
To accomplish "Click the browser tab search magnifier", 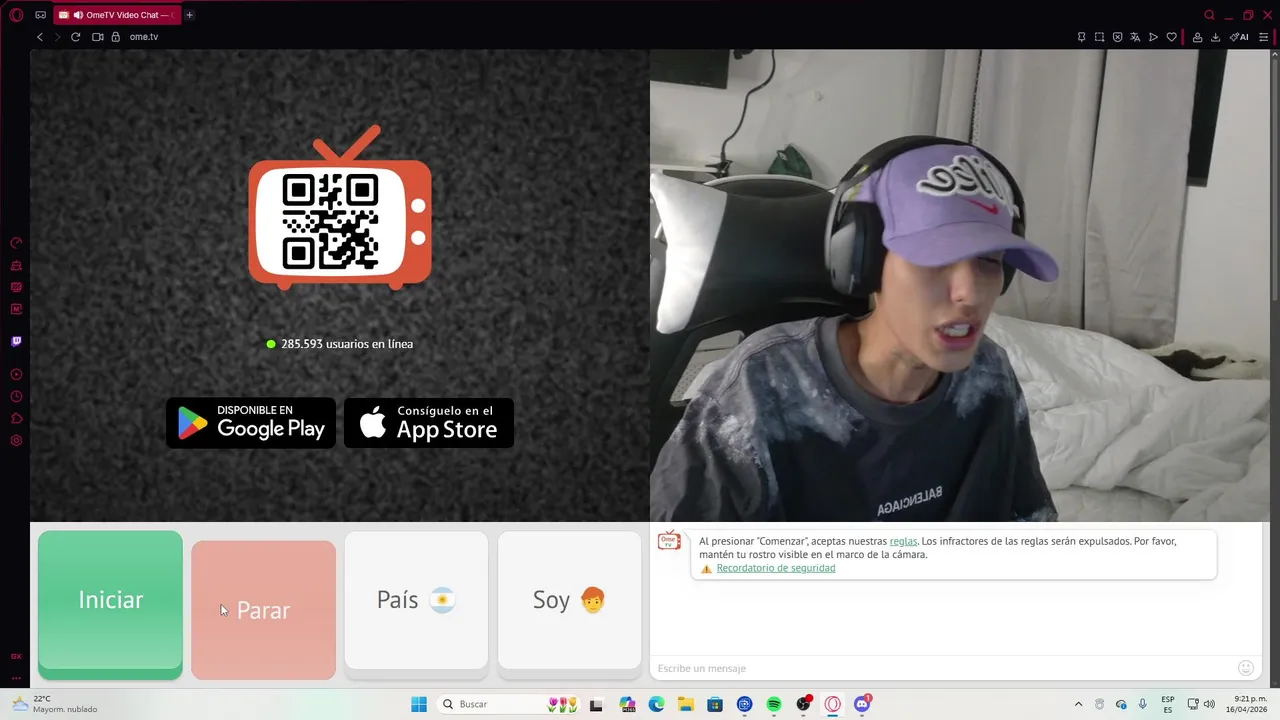I will click(1209, 15).
